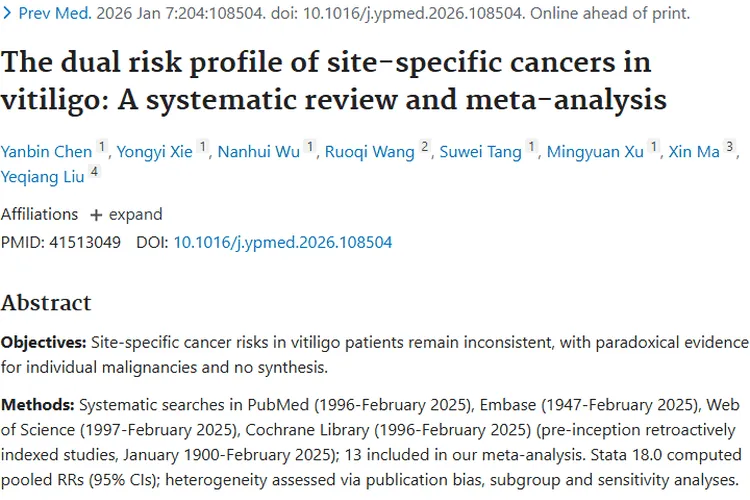This screenshot has width=750, height=500.
Task: View author Nanhui Wu
Action: tap(259, 151)
